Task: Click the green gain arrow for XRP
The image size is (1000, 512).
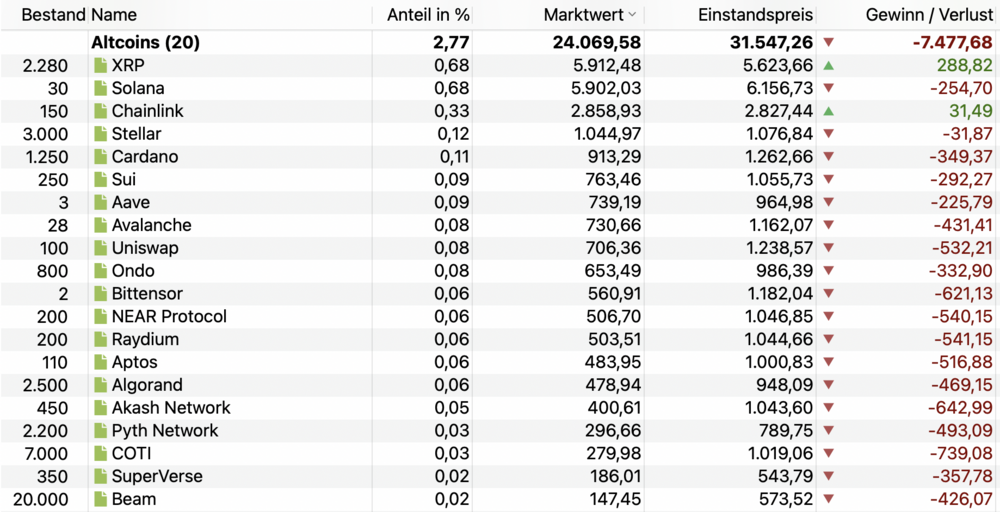Action: (x=828, y=65)
